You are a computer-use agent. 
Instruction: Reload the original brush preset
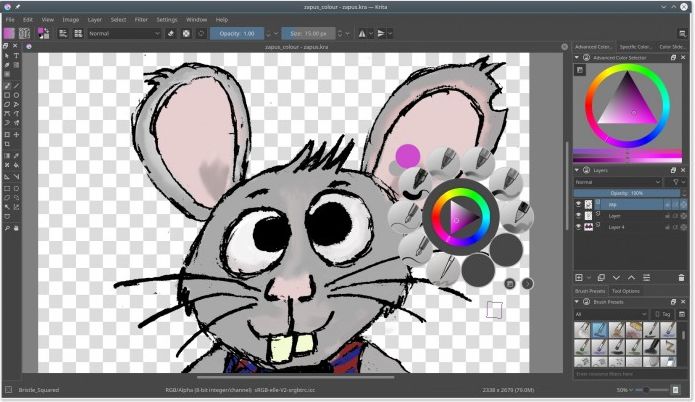click(201, 34)
